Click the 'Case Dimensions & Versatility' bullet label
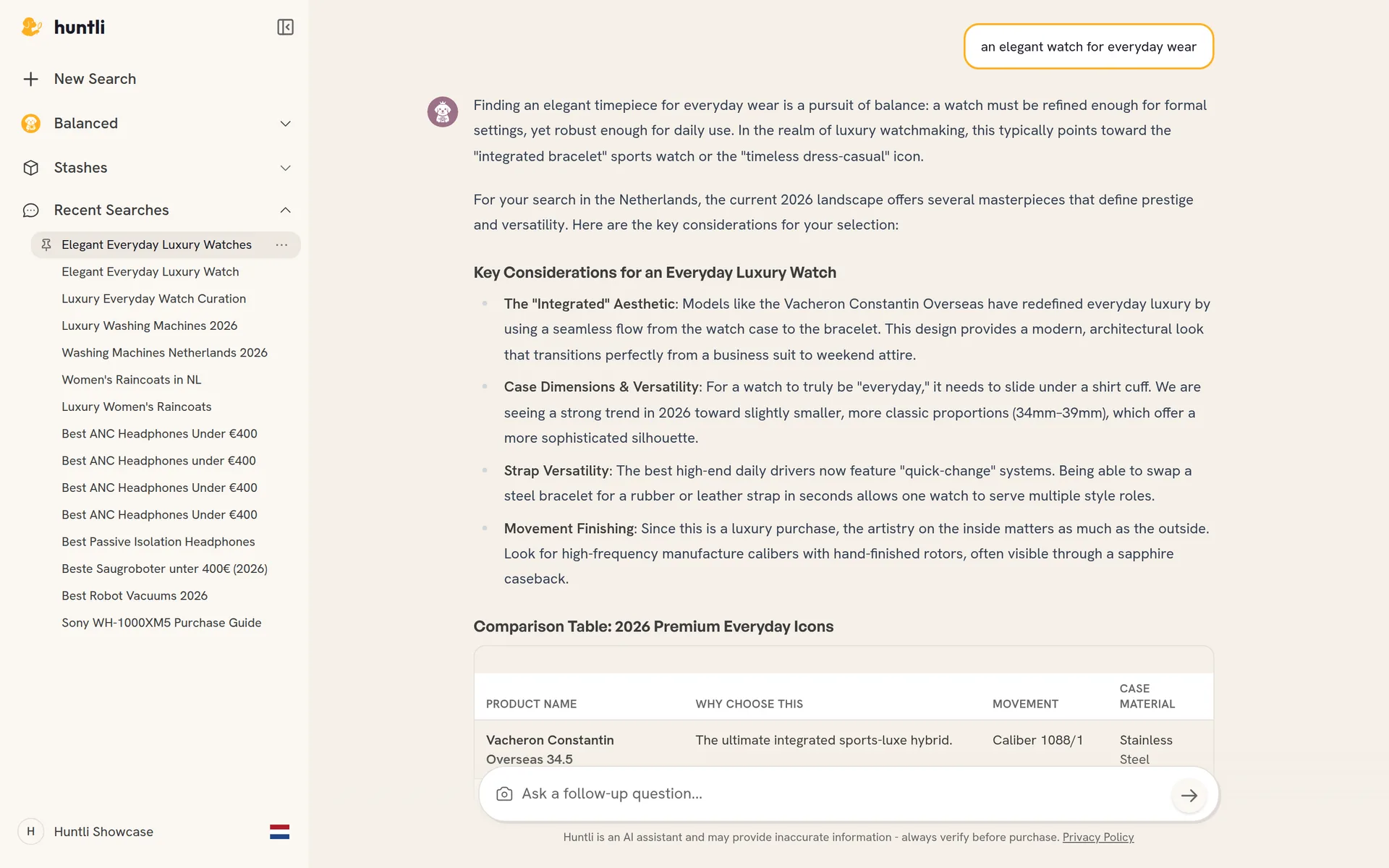The width and height of the screenshot is (1389, 868). [x=602, y=387]
